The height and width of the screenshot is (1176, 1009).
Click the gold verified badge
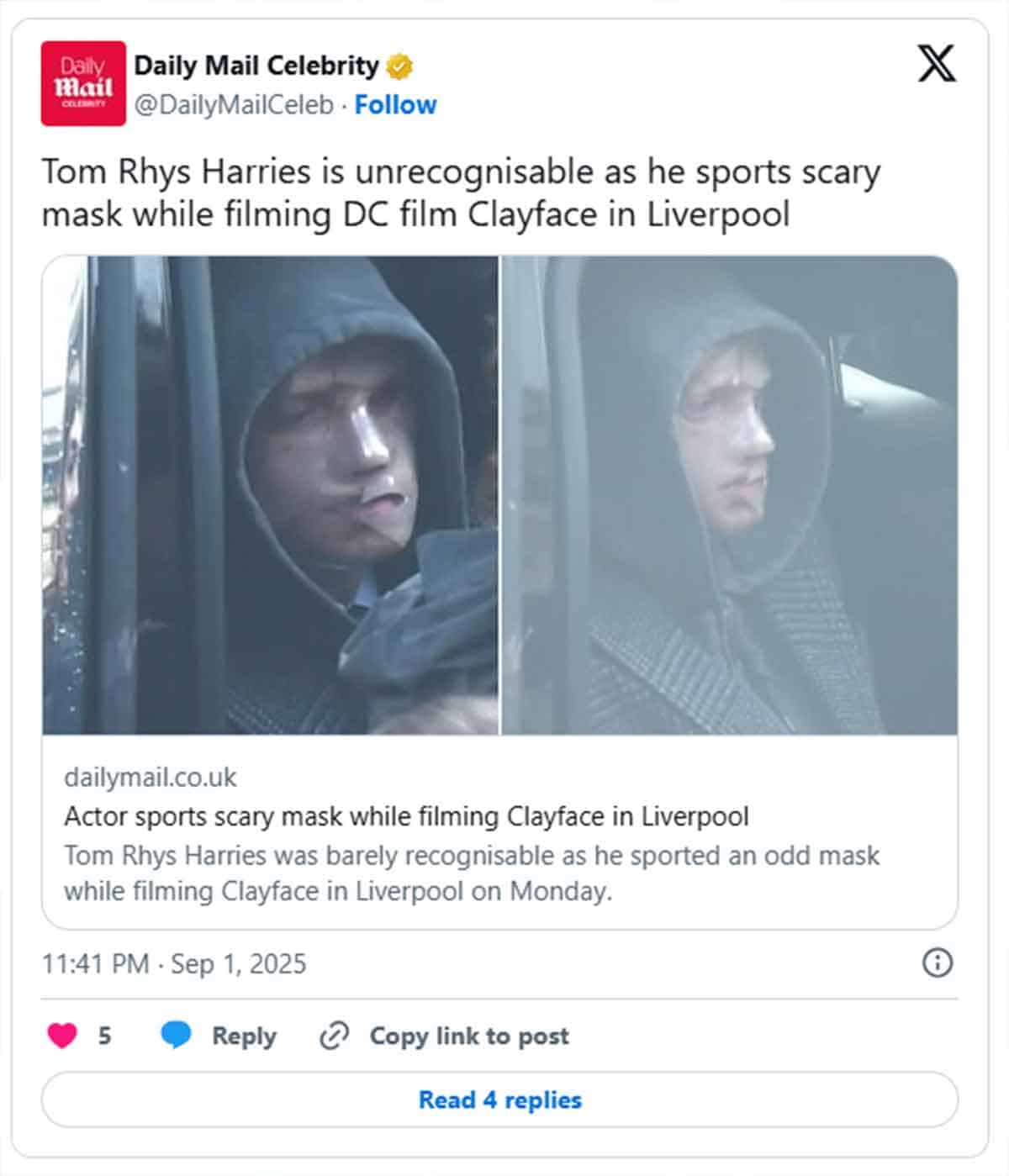point(399,66)
